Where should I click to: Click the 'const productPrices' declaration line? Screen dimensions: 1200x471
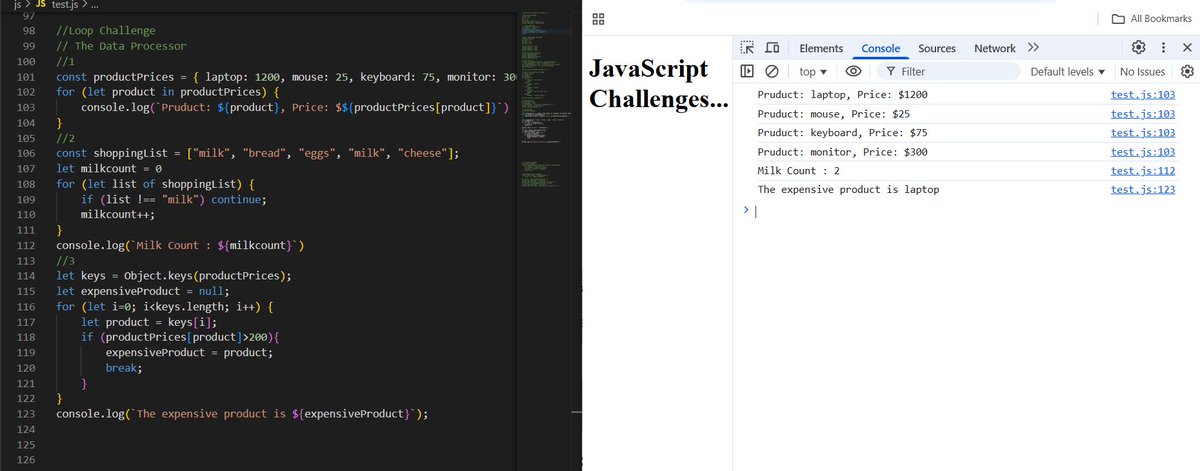tap(286, 77)
